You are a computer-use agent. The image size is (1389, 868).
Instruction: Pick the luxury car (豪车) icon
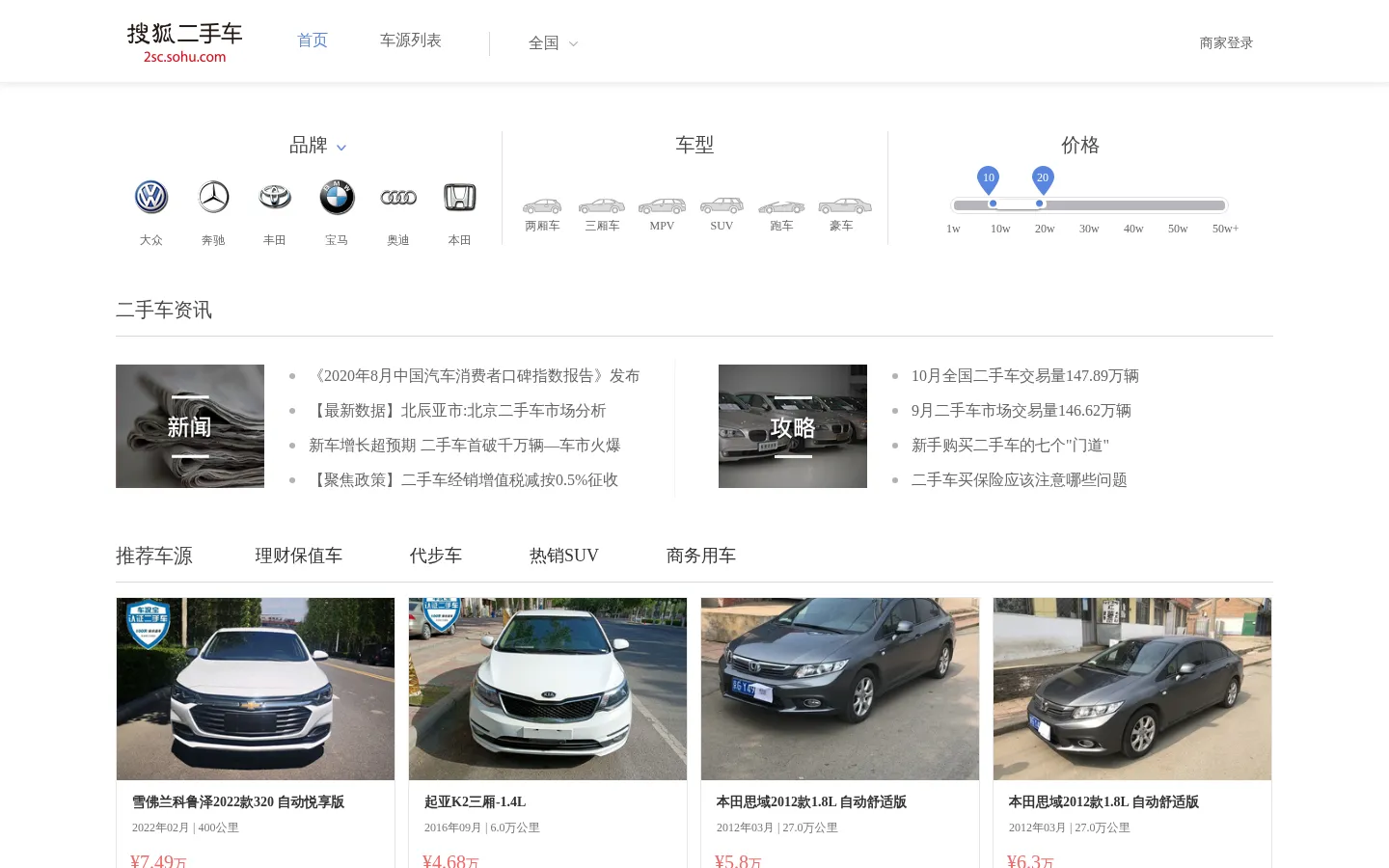coord(845,206)
